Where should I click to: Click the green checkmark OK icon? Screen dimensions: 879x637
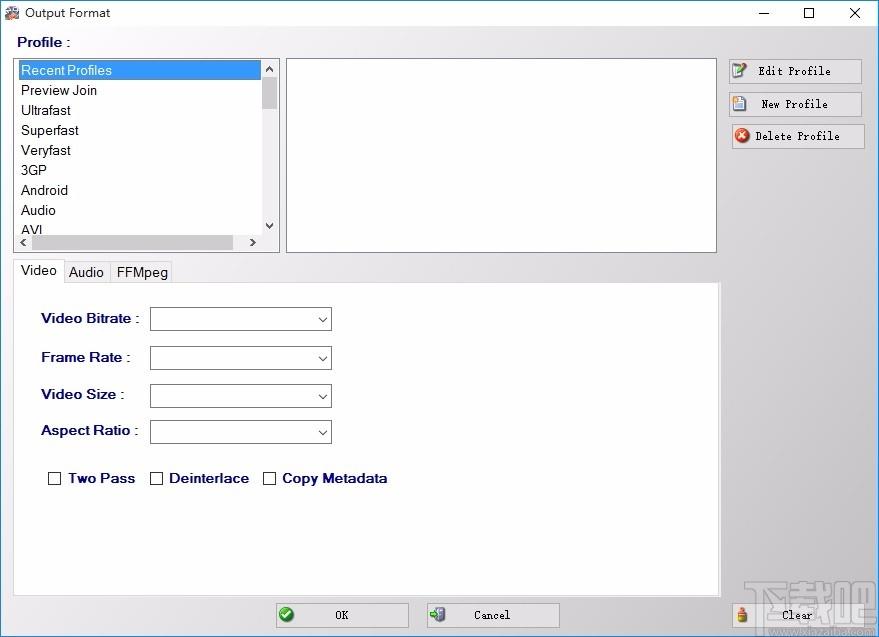pyautogui.click(x=286, y=615)
